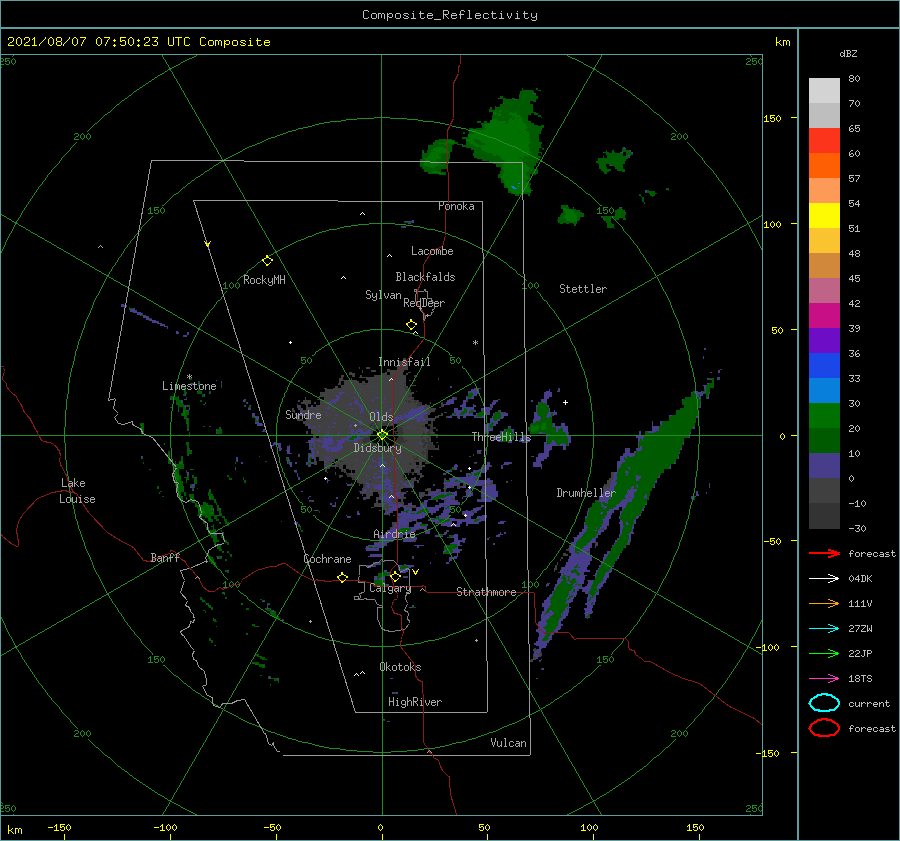900x841 pixels.
Task: Click the Sylvan label on the map
Action: [383, 295]
